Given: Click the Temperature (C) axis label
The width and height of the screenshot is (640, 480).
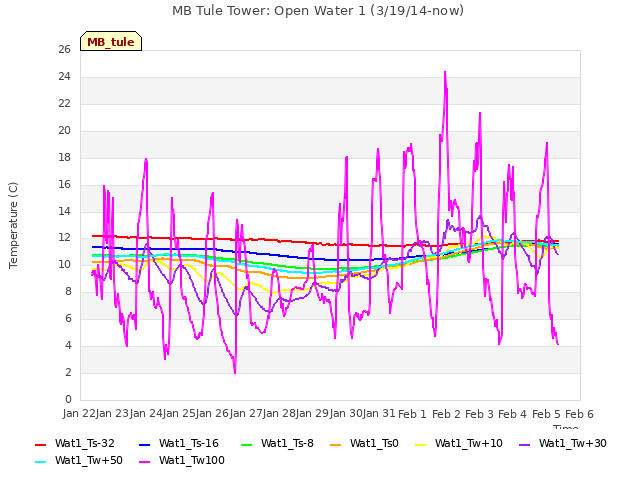Looking at the screenshot, I should click(13, 225).
